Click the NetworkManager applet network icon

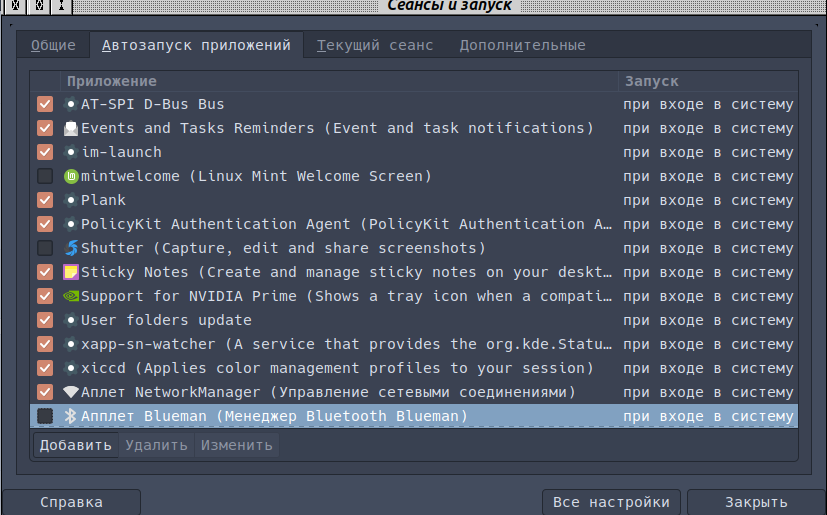coord(71,392)
